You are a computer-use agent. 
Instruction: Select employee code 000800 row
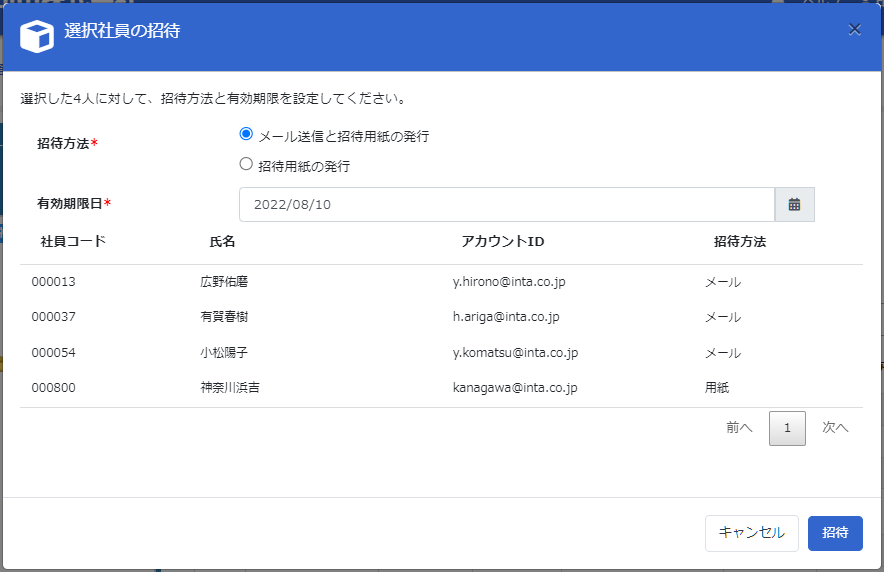tap(54, 388)
